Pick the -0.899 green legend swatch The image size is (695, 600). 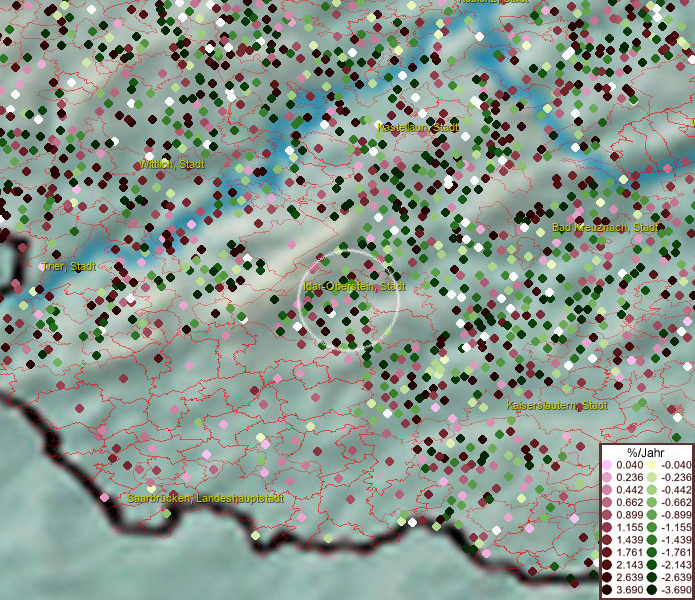click(x=652, y=515)
